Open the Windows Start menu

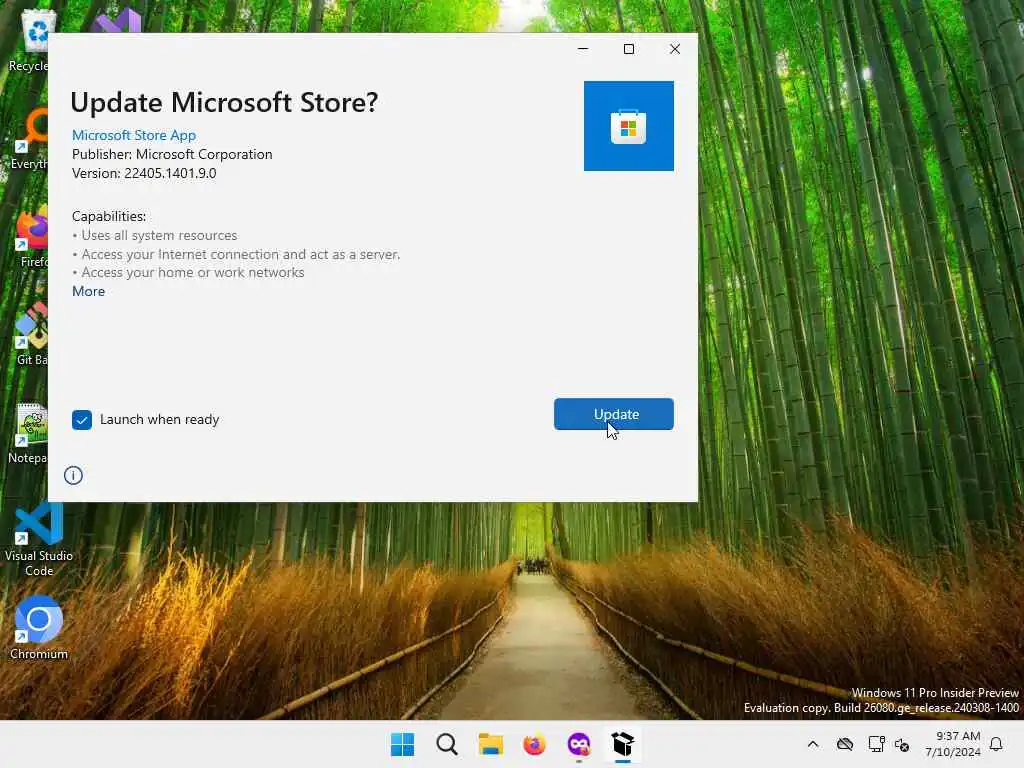pos(402,744)
